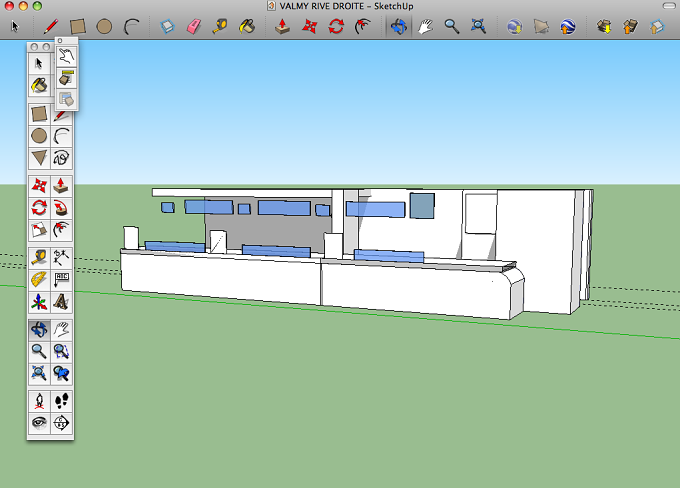This screenshot has width=680, height=488.
Task: Close the large tool palette
Action: pyautogui.click(x=34, y=47)
